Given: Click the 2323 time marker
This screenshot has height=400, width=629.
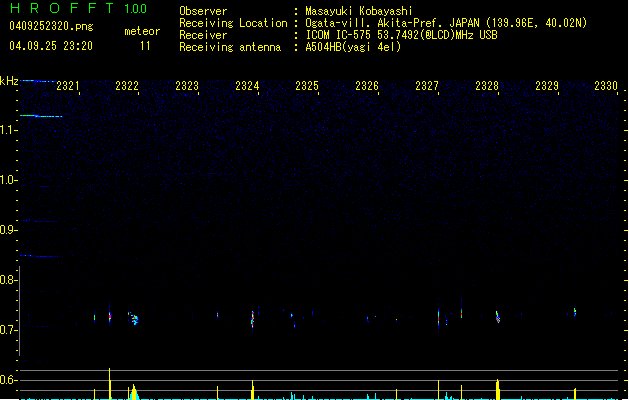Looking at the screenshot, I should (x=187, y=86).
